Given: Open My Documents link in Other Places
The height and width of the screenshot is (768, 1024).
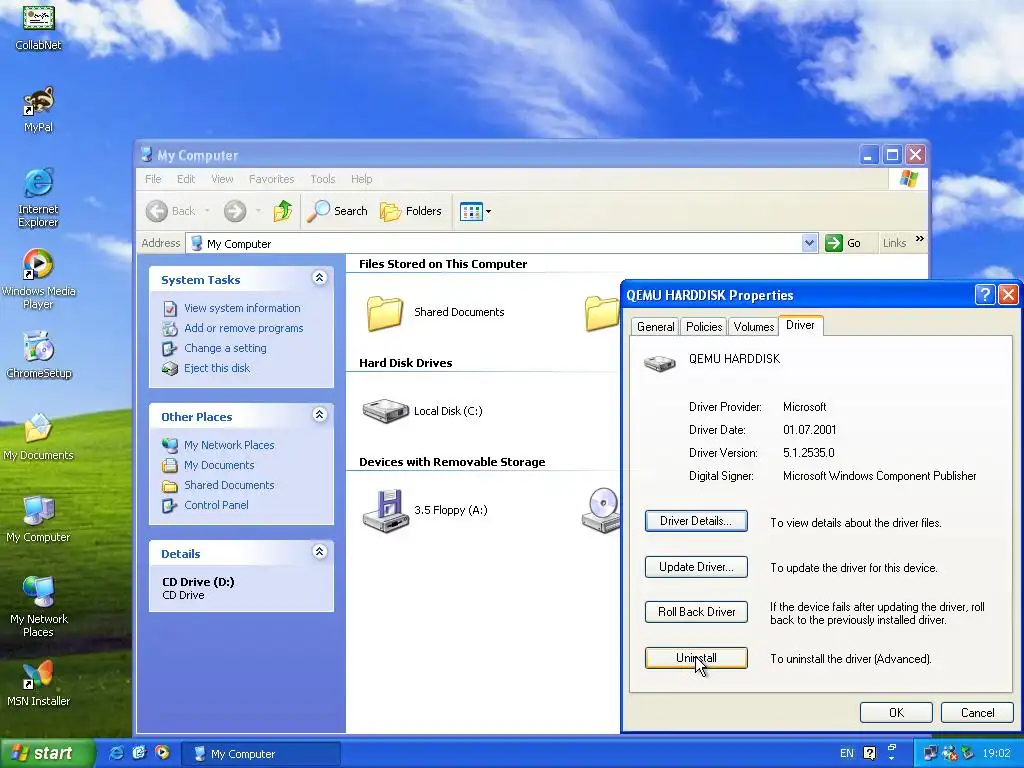Looking at the screenshot, I should (x=219, y=465).
